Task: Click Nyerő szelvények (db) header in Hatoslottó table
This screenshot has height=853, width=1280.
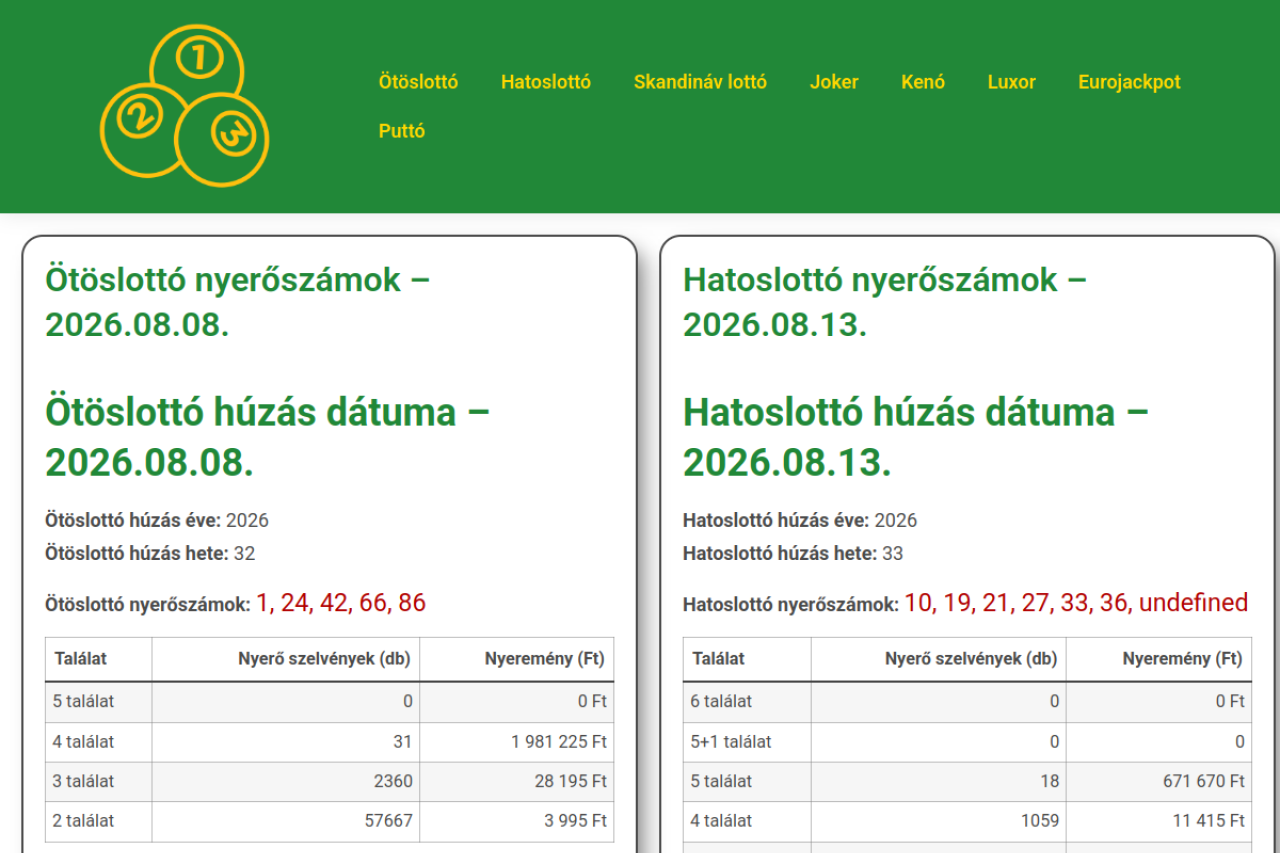Action: tap(939, 659)
